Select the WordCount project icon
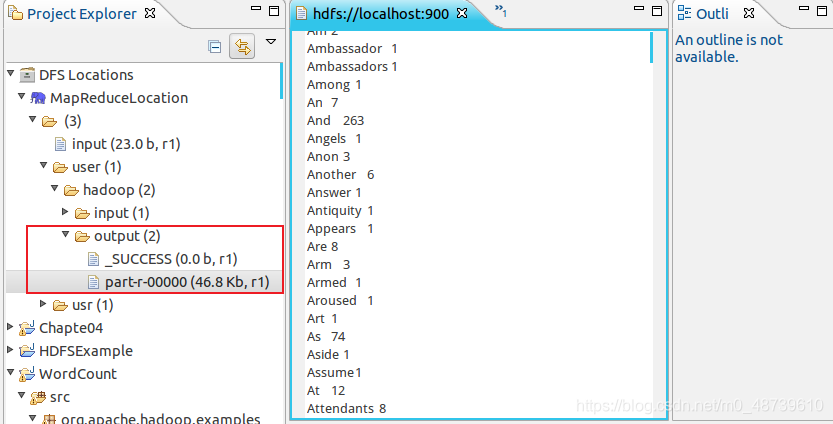This screenshot has width=833, height=424. coord(27,374)
